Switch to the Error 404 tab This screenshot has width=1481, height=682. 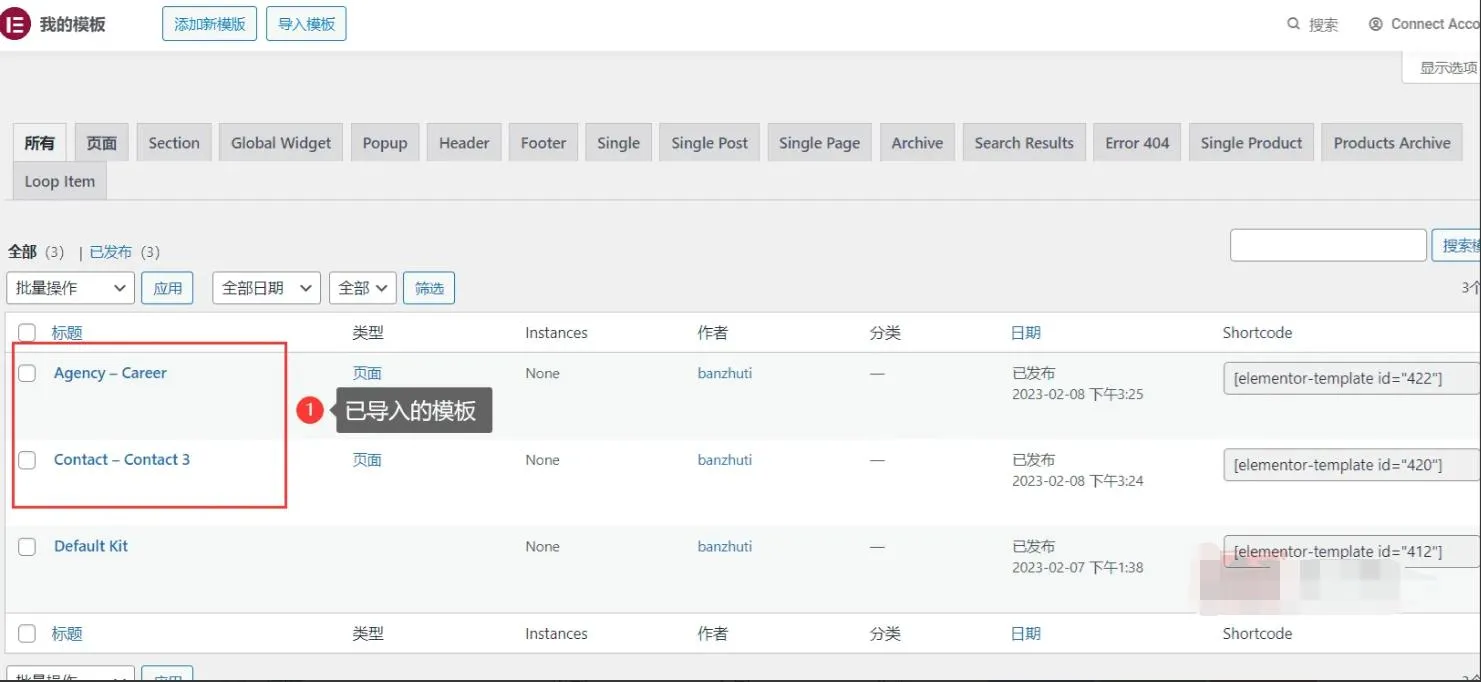pyautogui.click(x=1137, y=143)
